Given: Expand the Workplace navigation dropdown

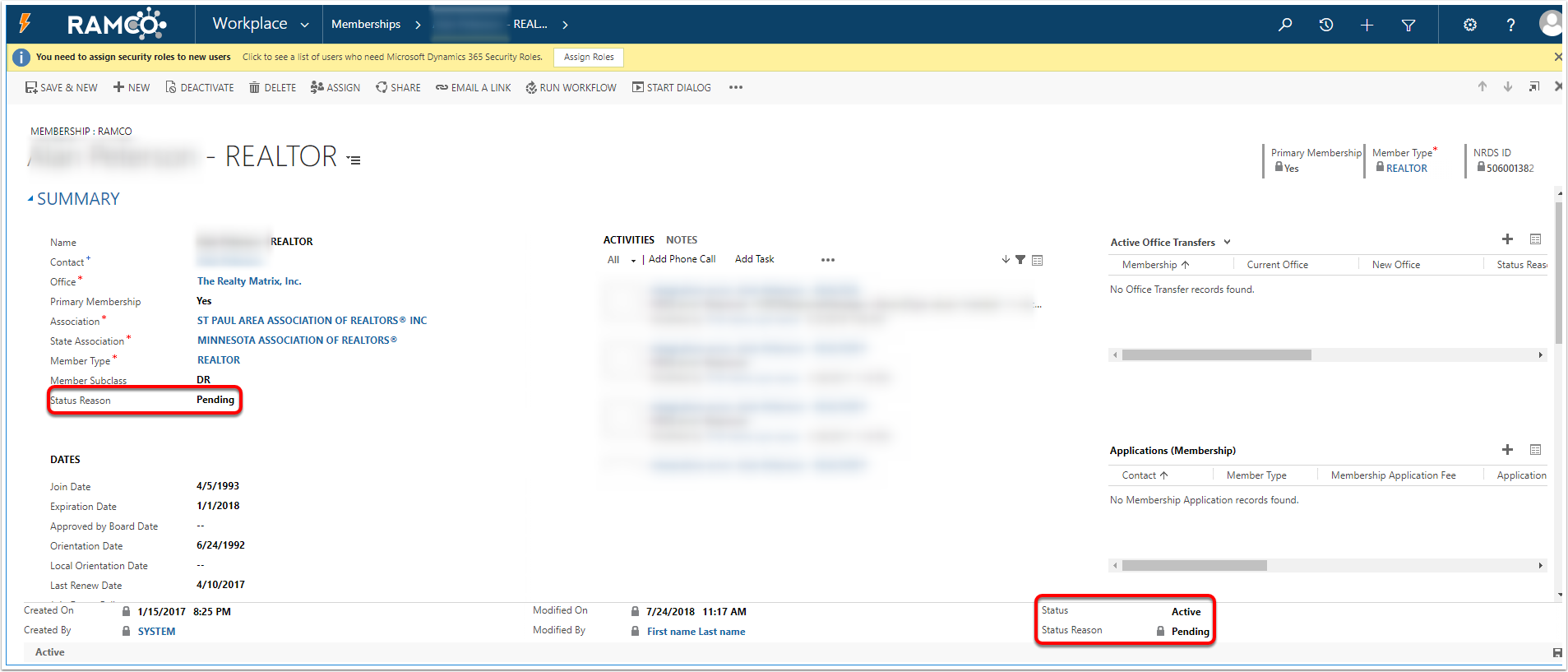Looking at the screenshot, I should (305, 25).
